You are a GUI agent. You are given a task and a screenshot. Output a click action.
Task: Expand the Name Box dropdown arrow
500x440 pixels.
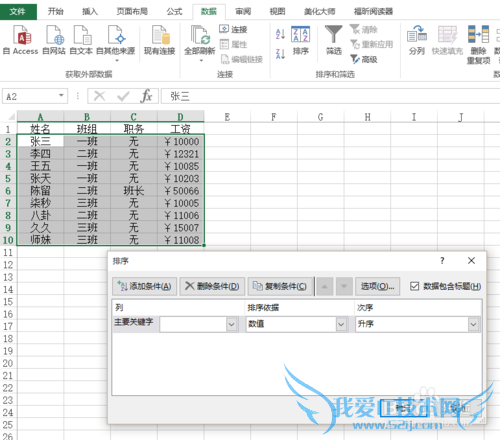[61, 96]
